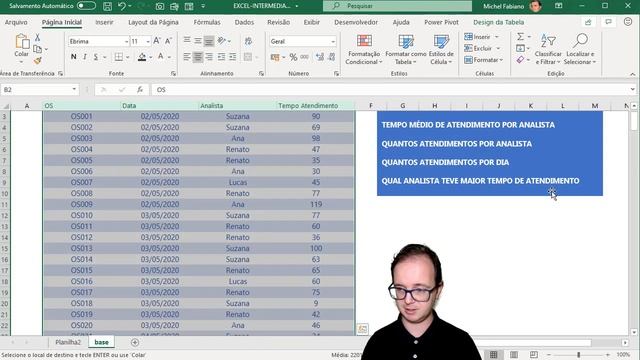Open the Geral number format dropdown
This screenshot has height=360, width=640.
tap(333, 41)
